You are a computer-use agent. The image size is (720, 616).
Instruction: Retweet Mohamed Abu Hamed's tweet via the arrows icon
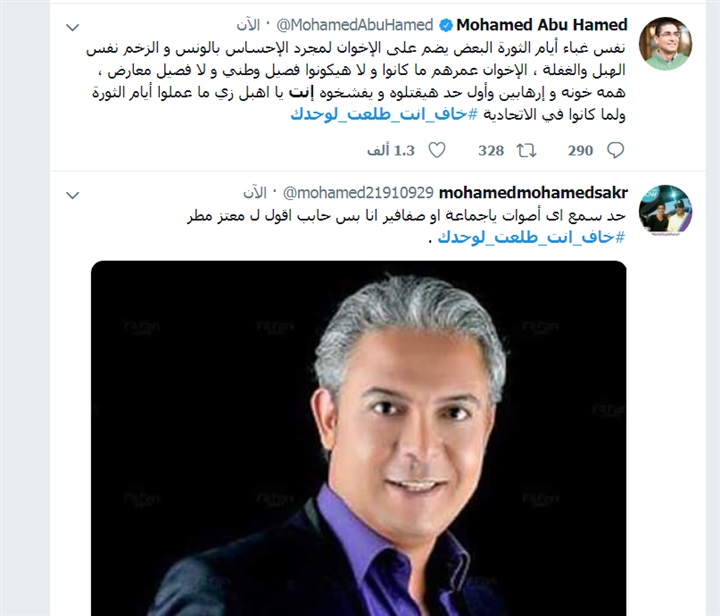[x=526, y=150]
